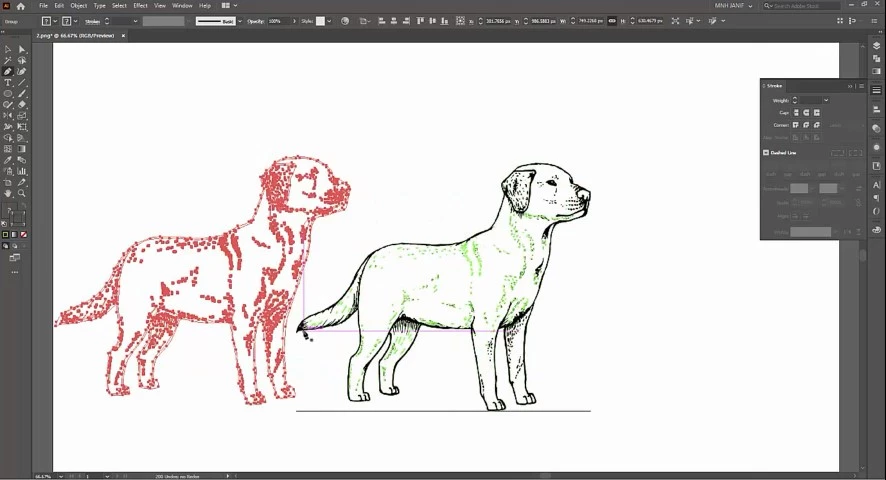
Task: Select the Ellipse shape tool
Action: [8, 94]
